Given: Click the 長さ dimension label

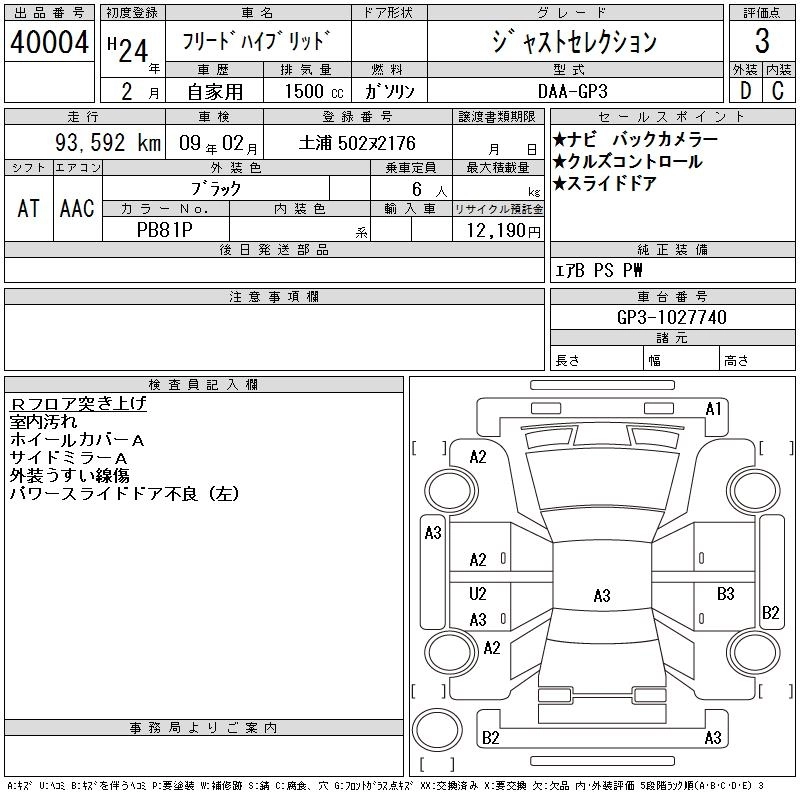Looking at the screenshot, I should pos(567,361).
